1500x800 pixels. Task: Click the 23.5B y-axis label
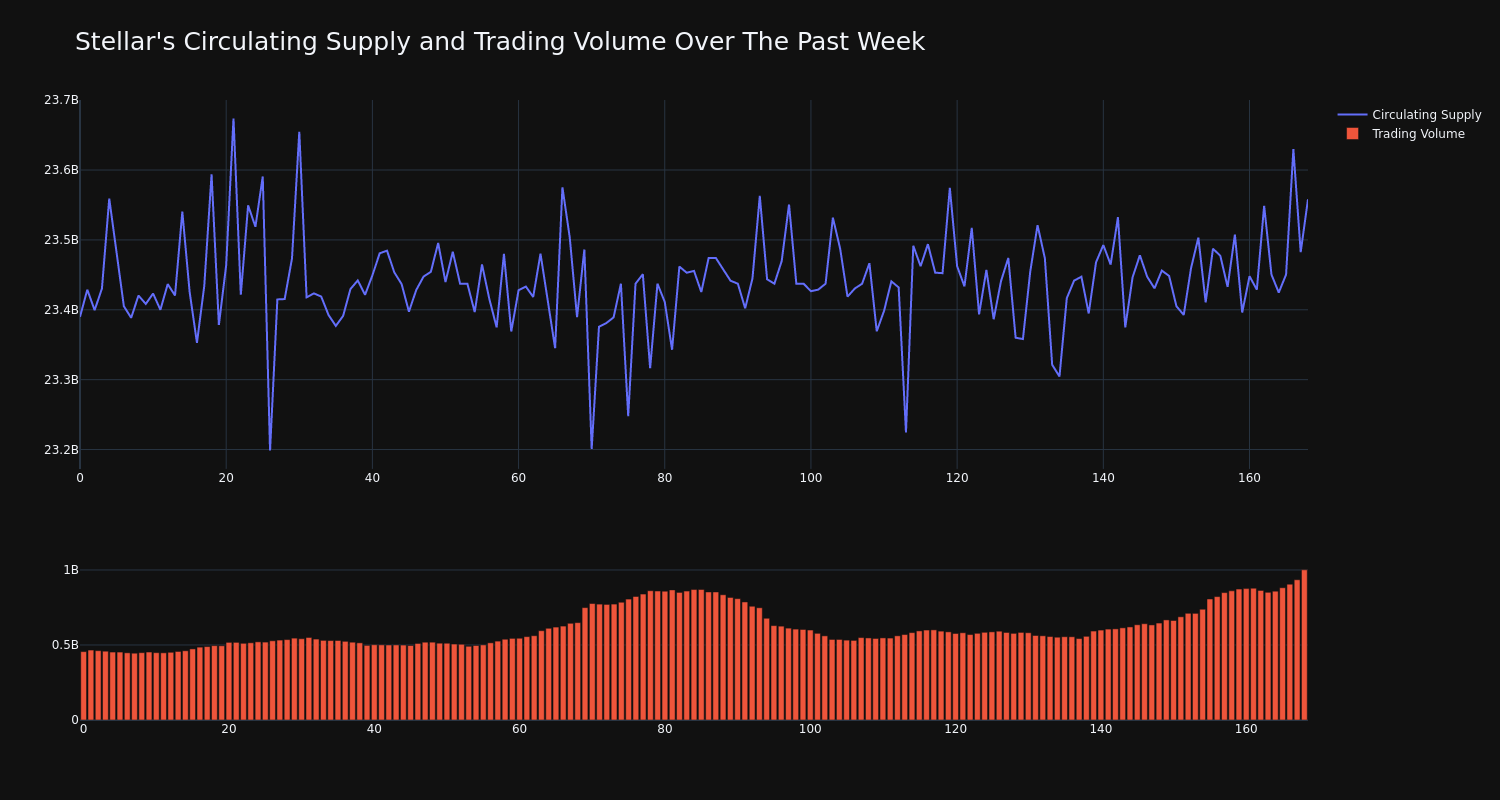click(61, 240)
